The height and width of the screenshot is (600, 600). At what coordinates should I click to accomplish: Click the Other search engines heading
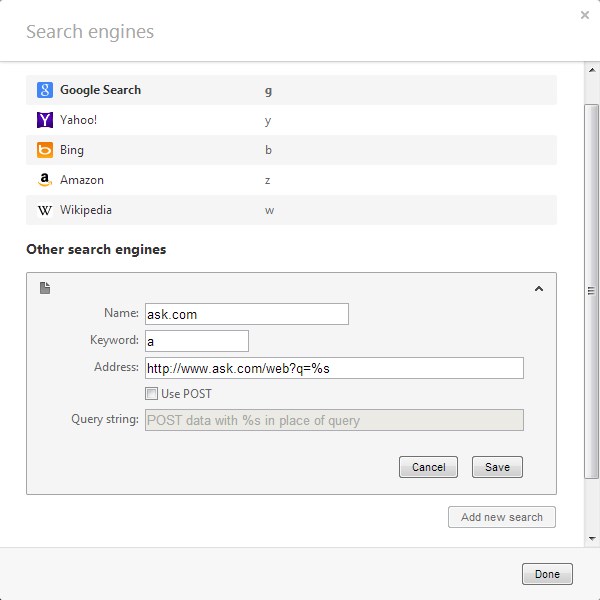(96, 249)
